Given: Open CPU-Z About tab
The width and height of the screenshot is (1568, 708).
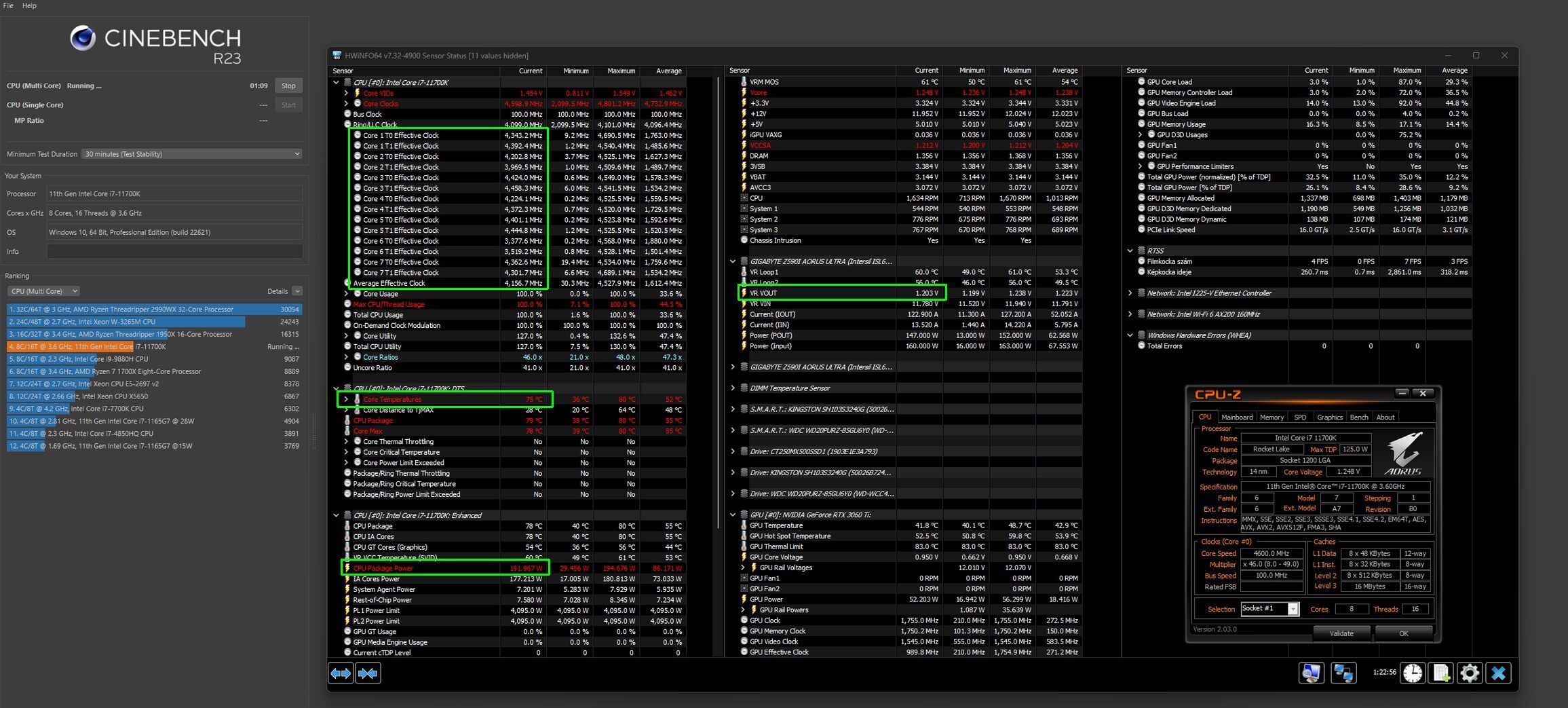Looking at the screenshot, I should click(x=1385, y=417).
